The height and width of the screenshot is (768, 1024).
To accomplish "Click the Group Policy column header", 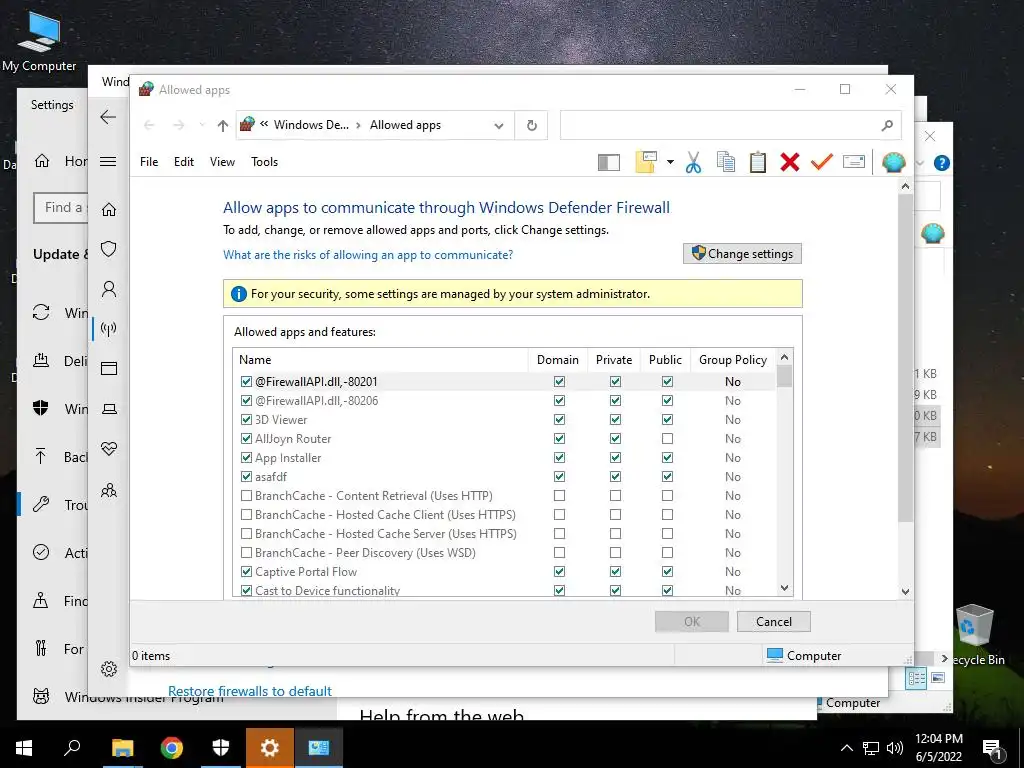I will (x=733, y=360).
